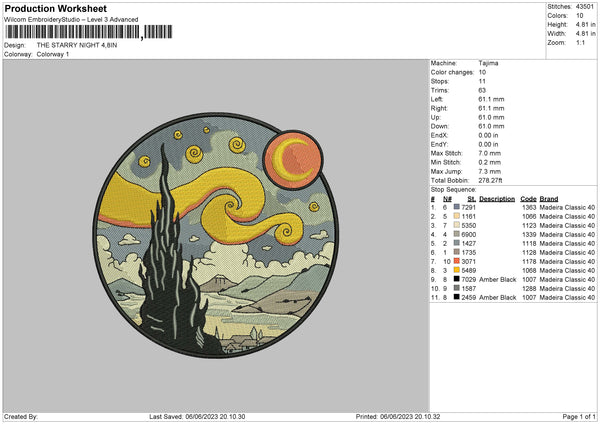Pick the gray swatch beside 1587
The image size is (600, 424).
tap(457, 288)
